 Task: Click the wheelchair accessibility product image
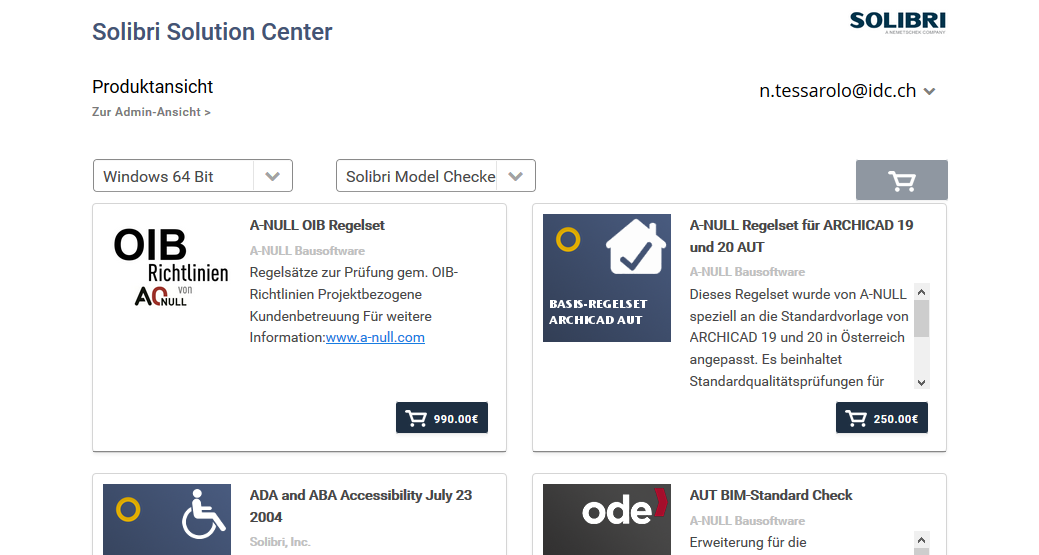click(x=167, y=519)
